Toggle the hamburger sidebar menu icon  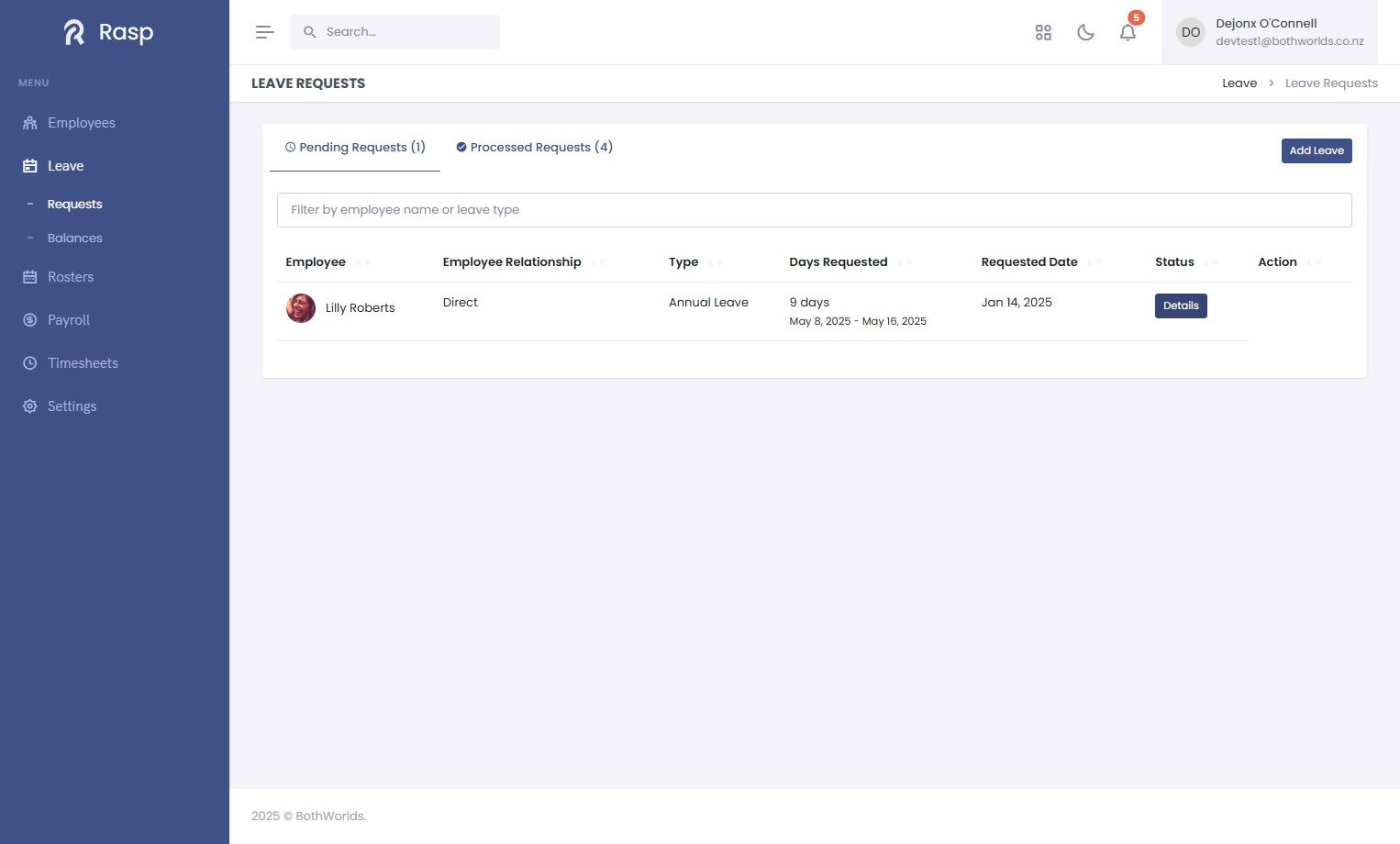point(264,32)
